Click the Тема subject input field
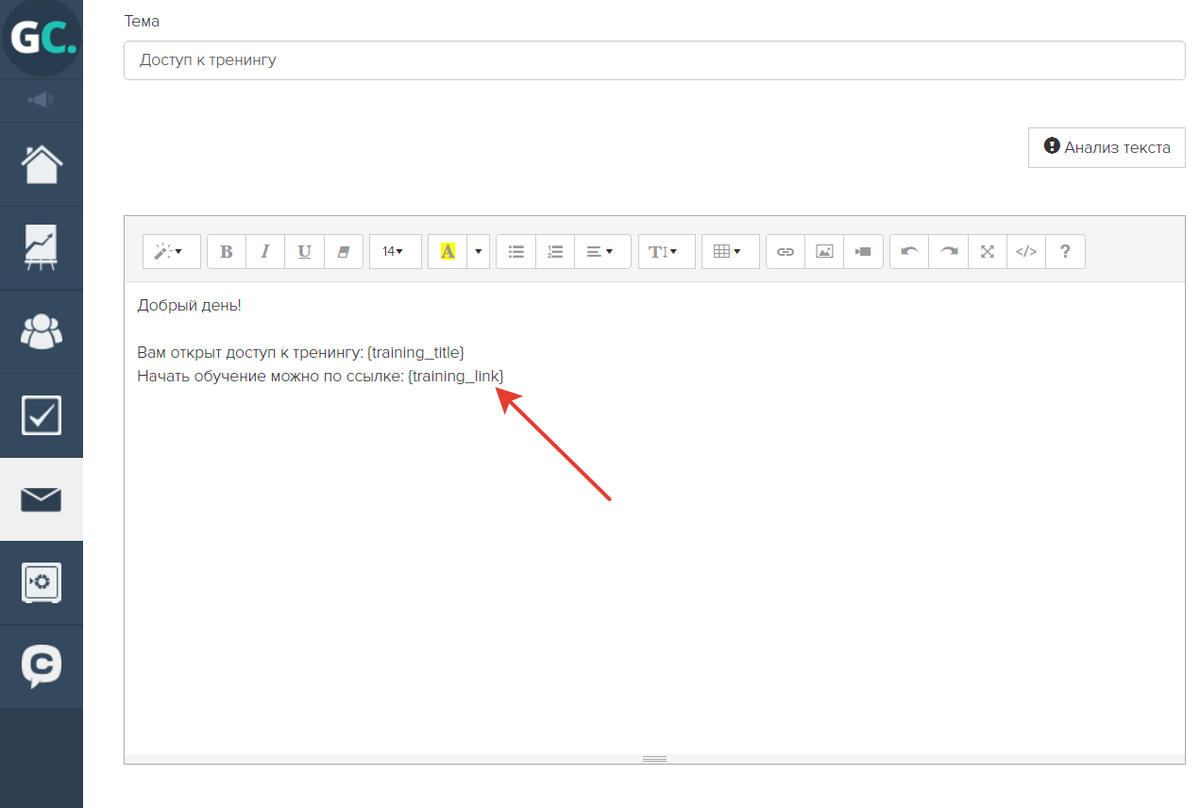The width and height of the screenshot is (1200, 808). pos(655,60)
